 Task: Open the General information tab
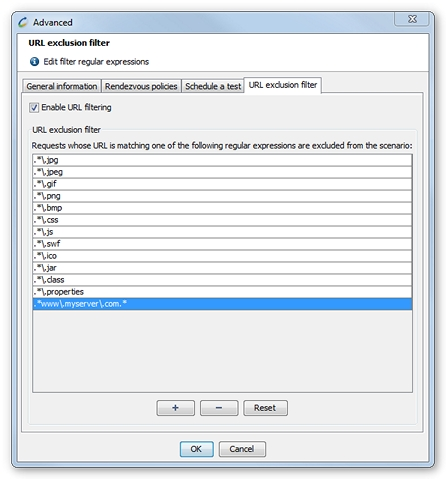click(x=62, y=86)
